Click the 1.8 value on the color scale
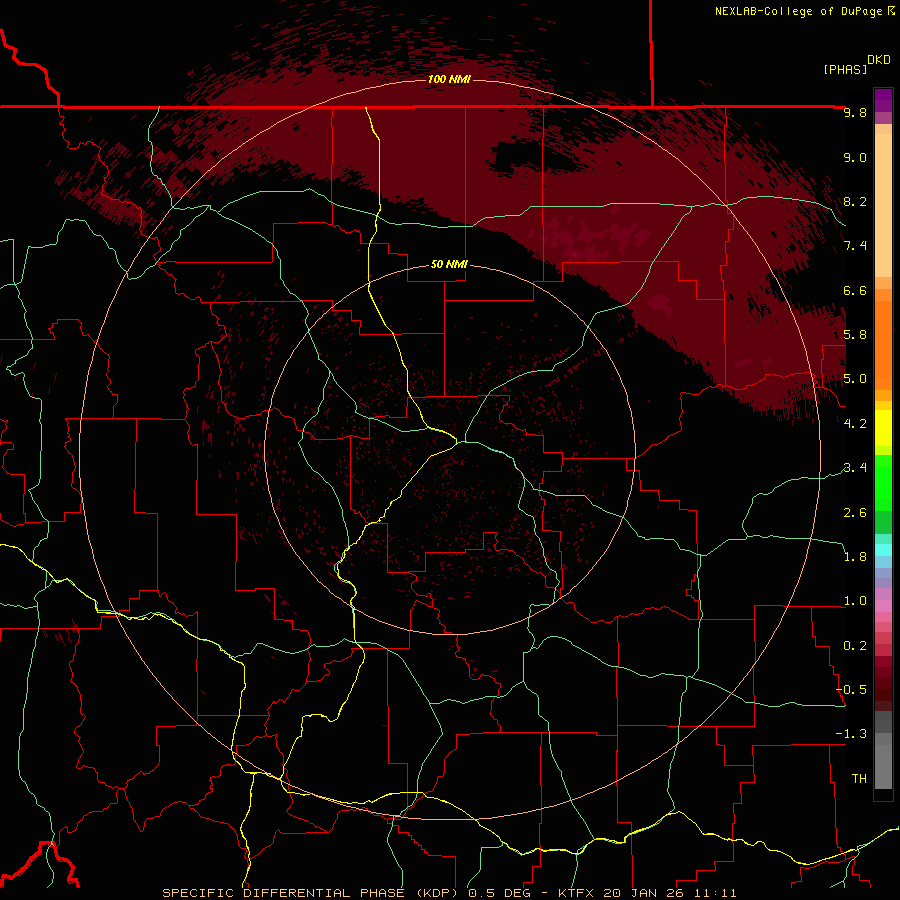 pos(855,557)
